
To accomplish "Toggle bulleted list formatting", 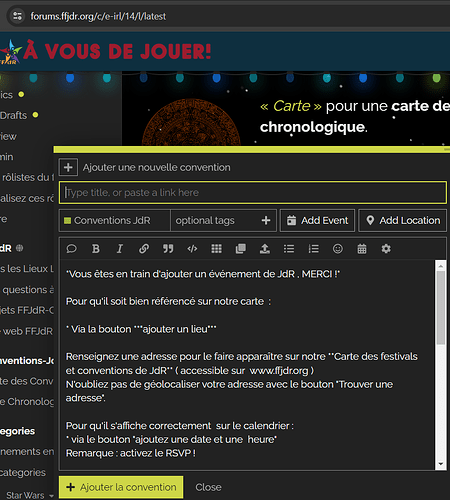I will (x=289, y=249).
